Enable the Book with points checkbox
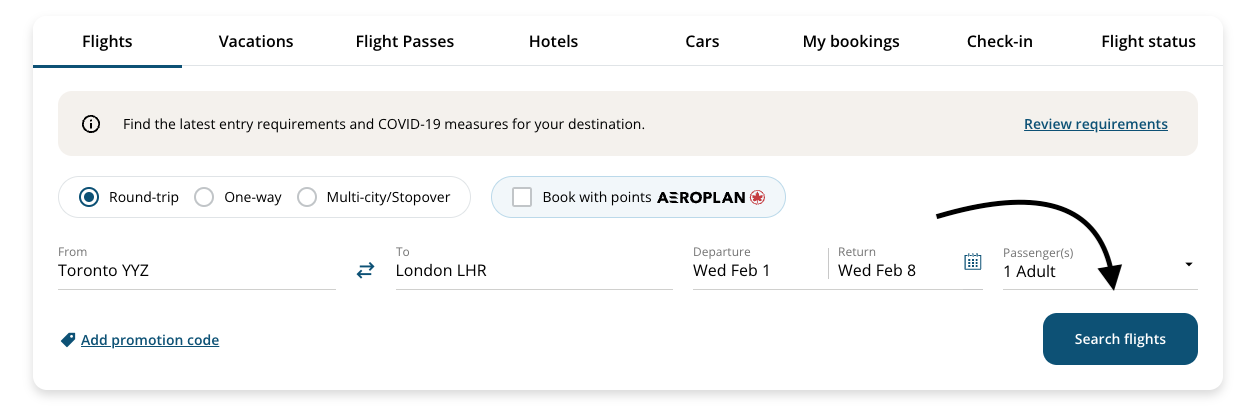1250x414 pixels. (522, 197)
